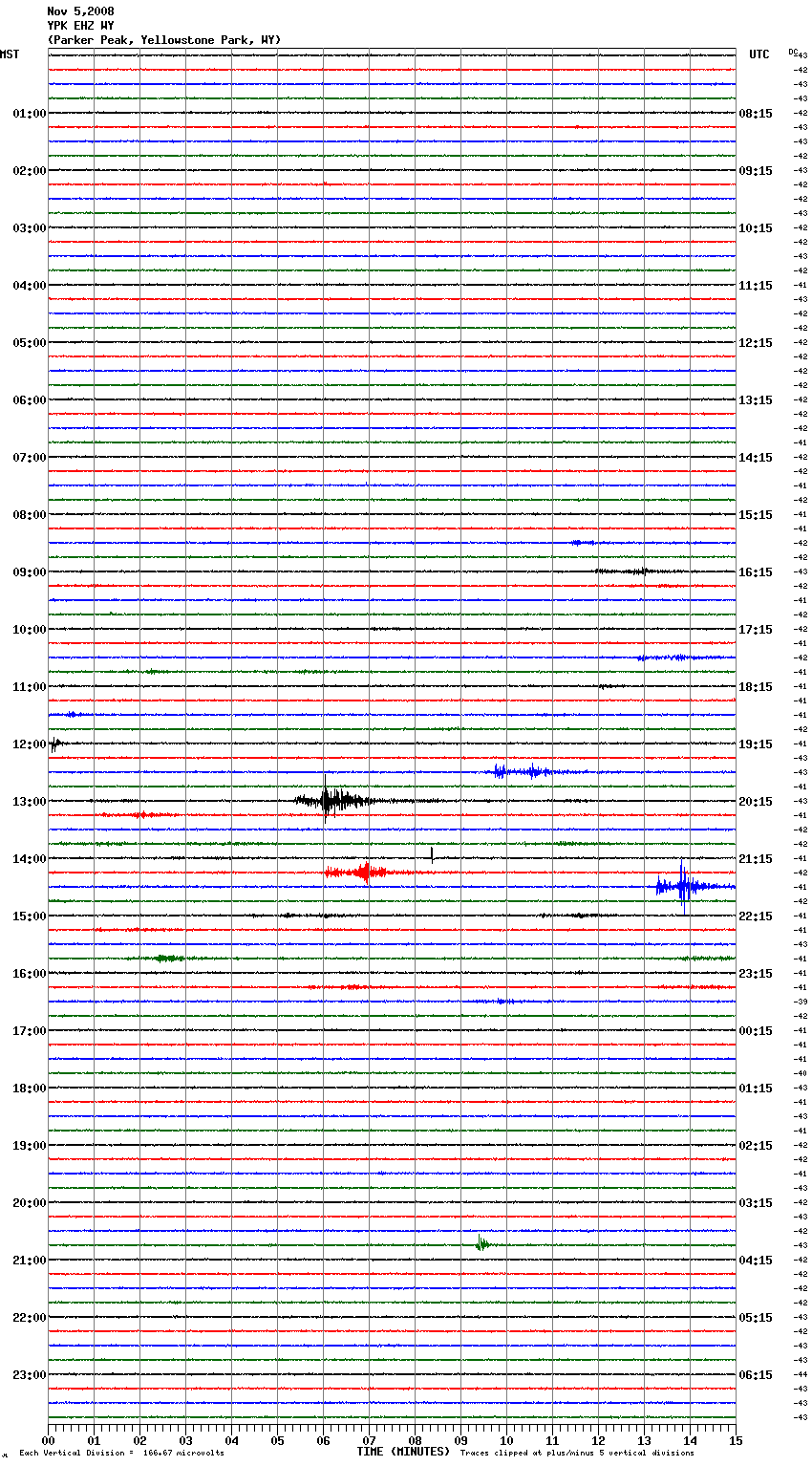812x1466 pixels.
Task: Click the '-39' DC offset value
Action: pyautogui.click(x=801, y=1002)
